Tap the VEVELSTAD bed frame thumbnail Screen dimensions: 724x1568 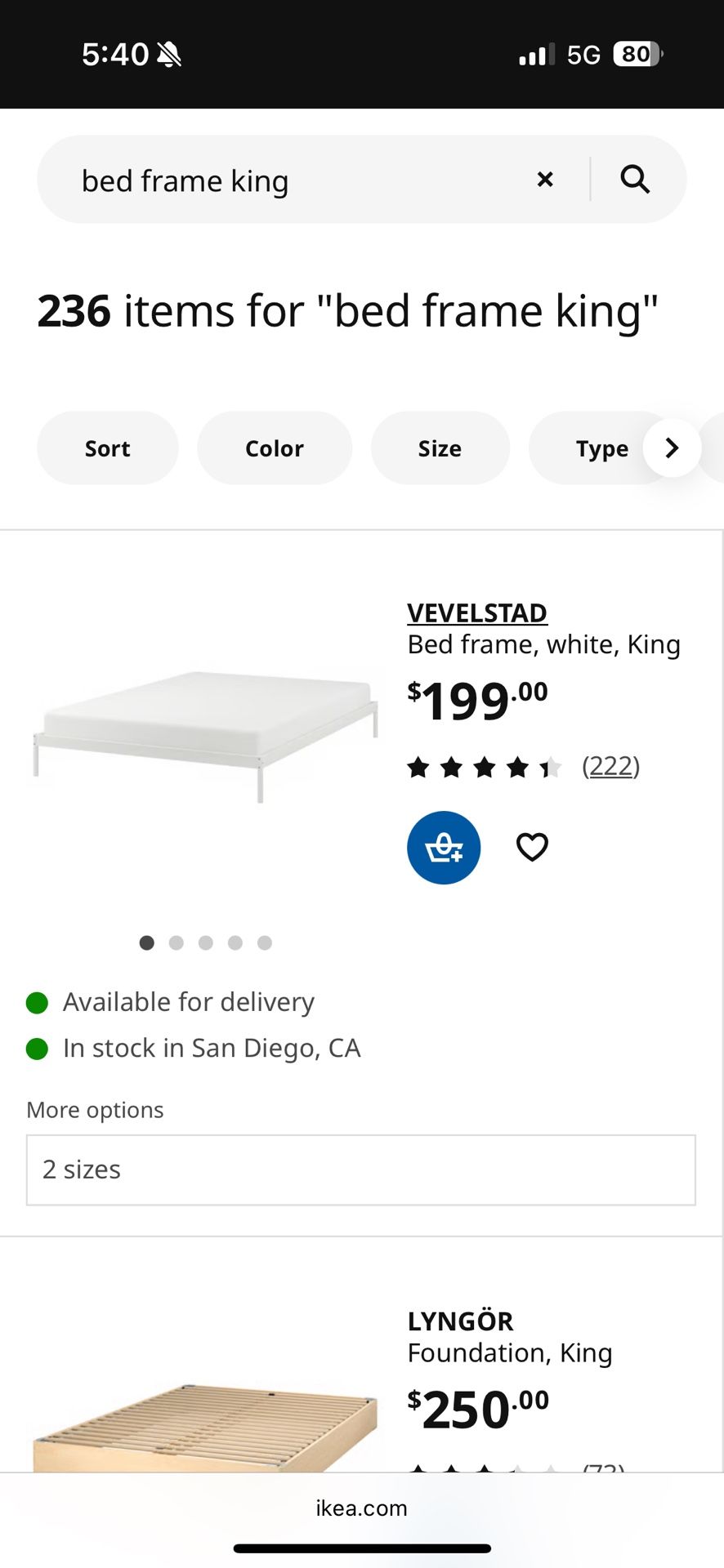coord(206,735)
